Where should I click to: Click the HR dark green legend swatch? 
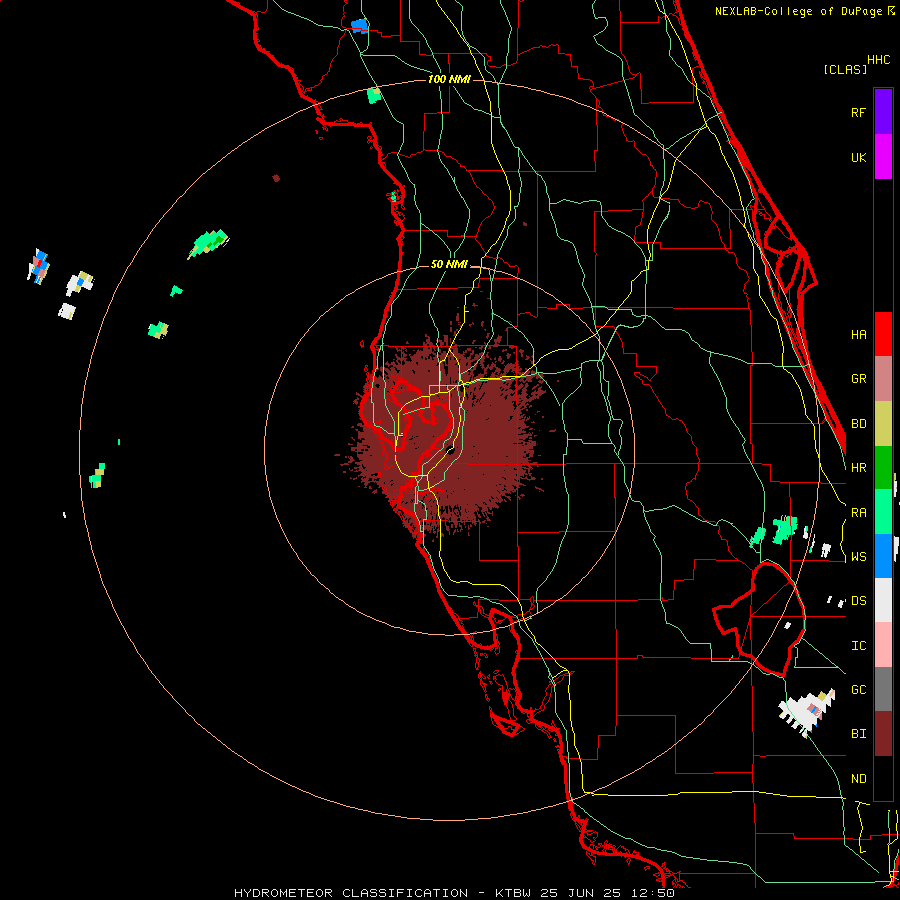pyautogui.click(x=883, y=468)
